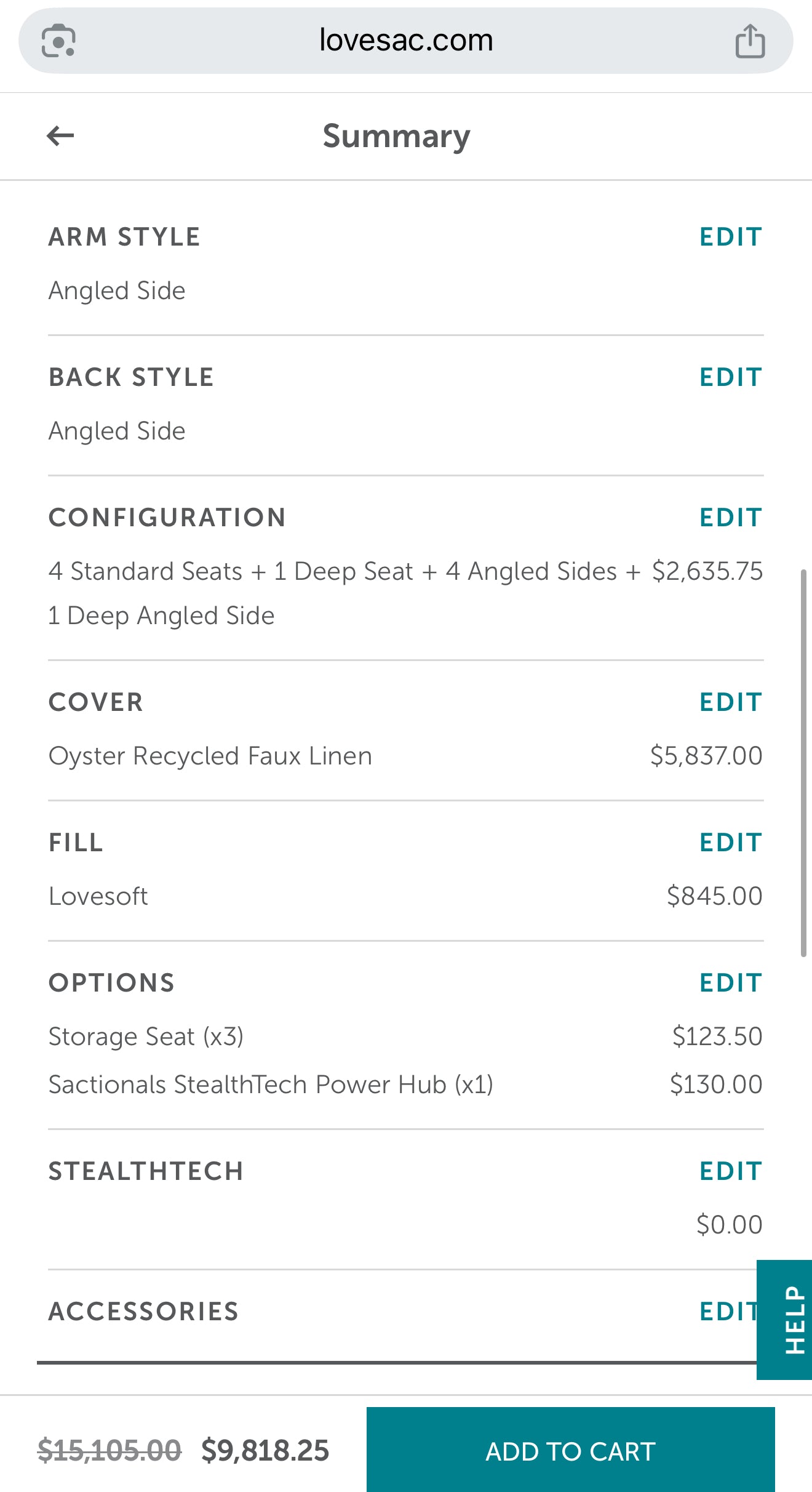The height and width of the screenshot is (1492, 812).
Task: Edit the Options section
Action: point(731,983)
